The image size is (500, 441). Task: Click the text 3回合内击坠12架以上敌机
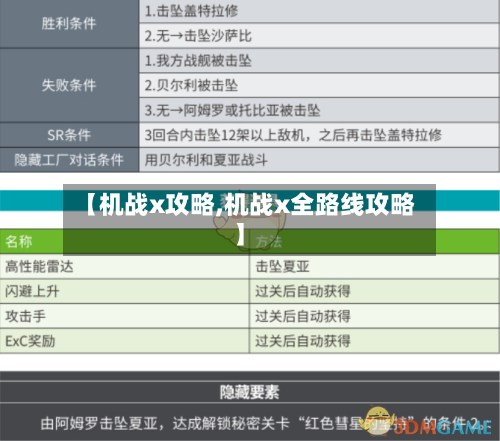click(224, 135)
